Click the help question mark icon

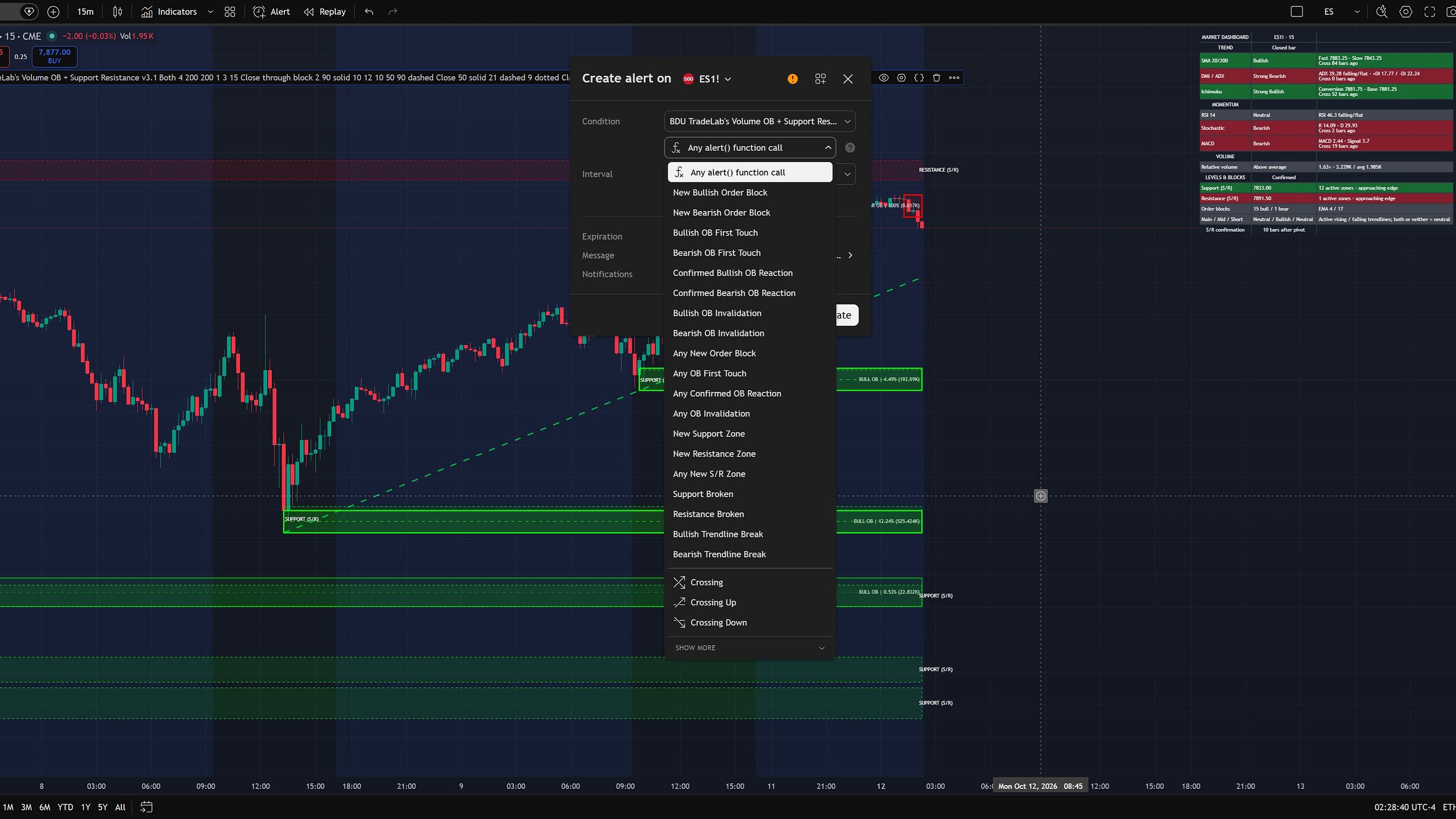pos(850,148)
